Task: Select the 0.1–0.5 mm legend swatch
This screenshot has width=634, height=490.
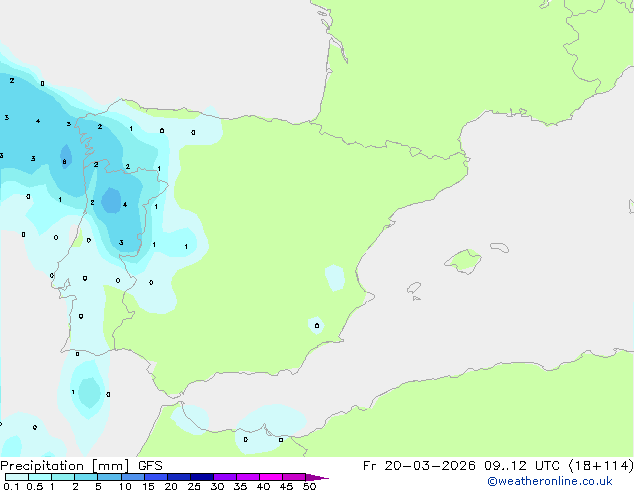Action: point(17,477)
